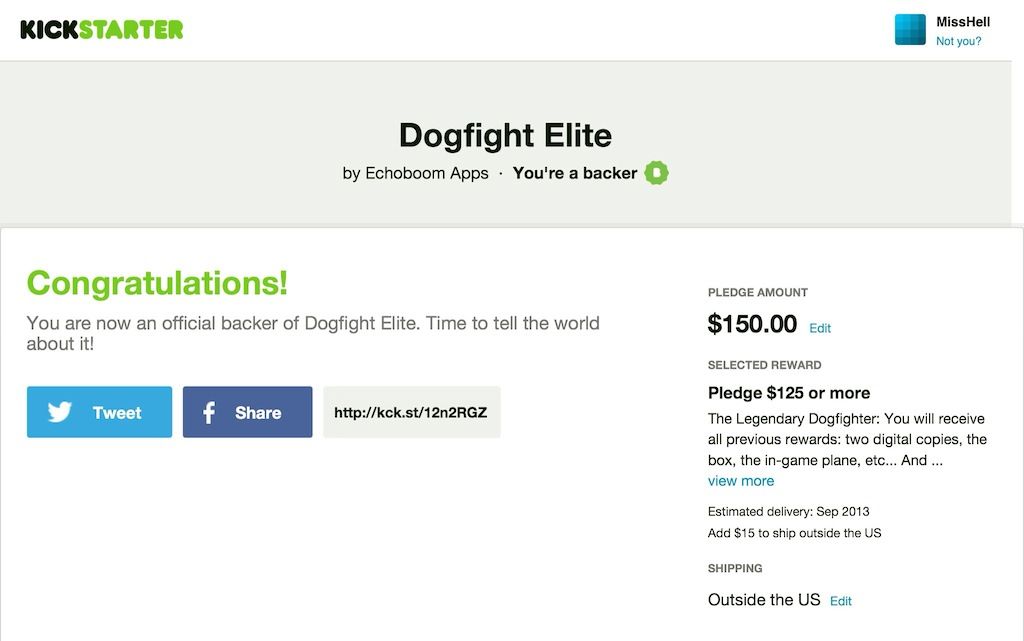The width and height of the screenshot is (1024, 641).
Task: Visit the Echoboom Apps creator link
Action: (x=426, y=173)
